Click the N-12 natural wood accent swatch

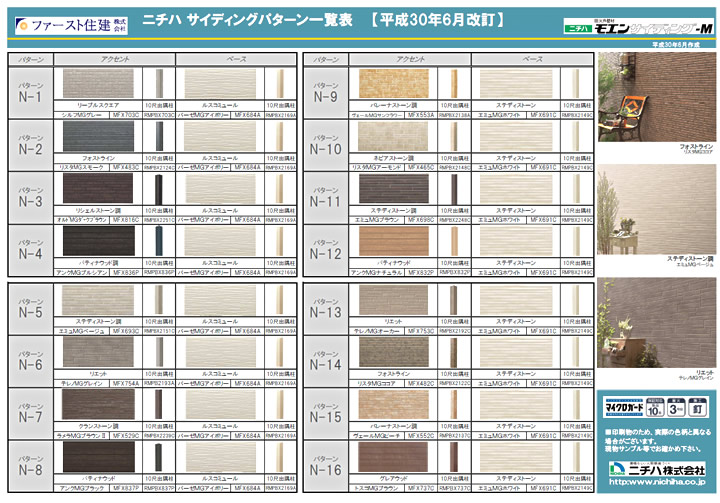click(x=394, y=241)
